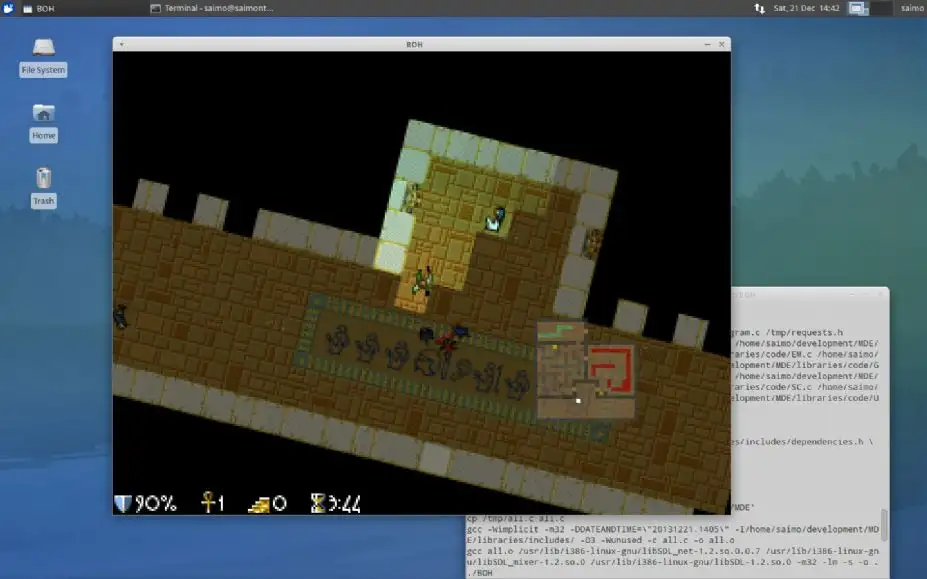927x579 pixels.
Task: Click the "gcc -Wimplicit -m32" line in Terminal
Action: (x=673, y=529)
